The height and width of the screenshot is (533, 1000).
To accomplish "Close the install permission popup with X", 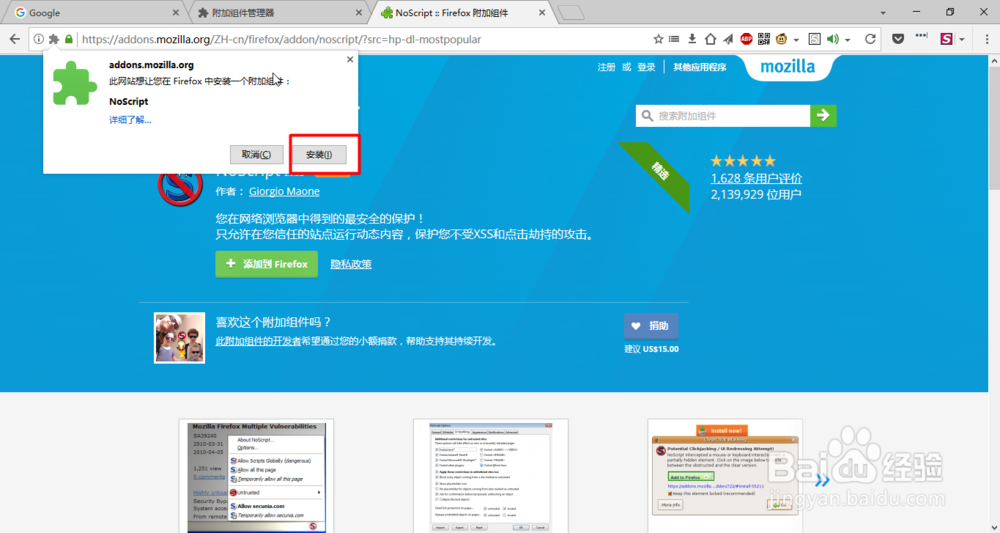I will click(349, 59).
